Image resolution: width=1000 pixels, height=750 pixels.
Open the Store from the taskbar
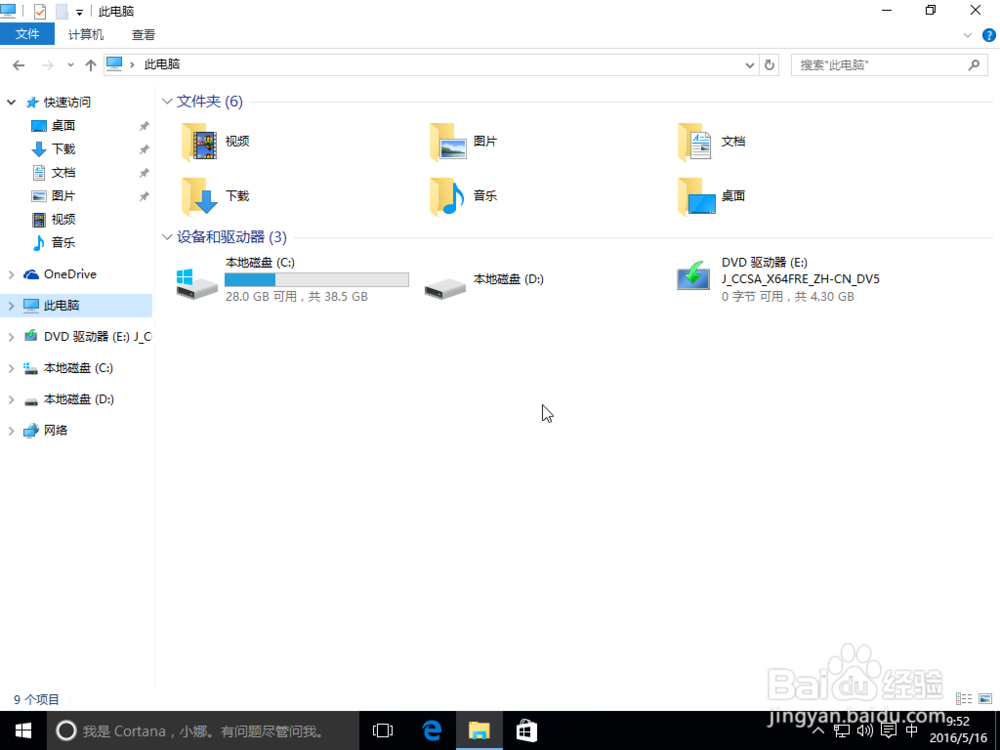point(526,731)
